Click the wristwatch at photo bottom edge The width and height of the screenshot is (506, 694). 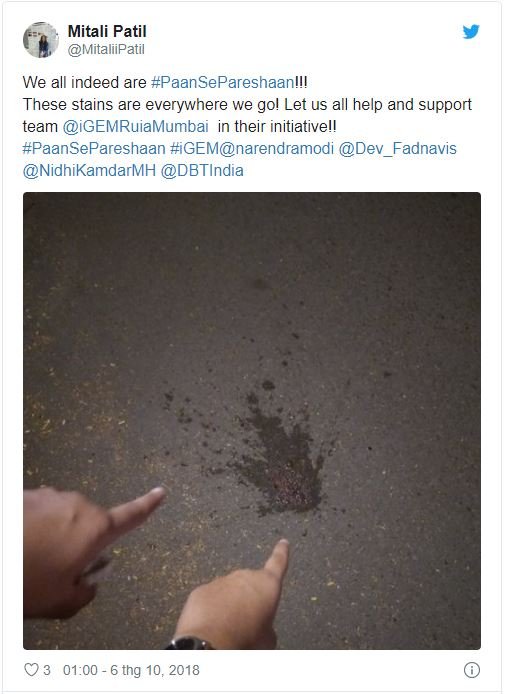click(190, 643)
